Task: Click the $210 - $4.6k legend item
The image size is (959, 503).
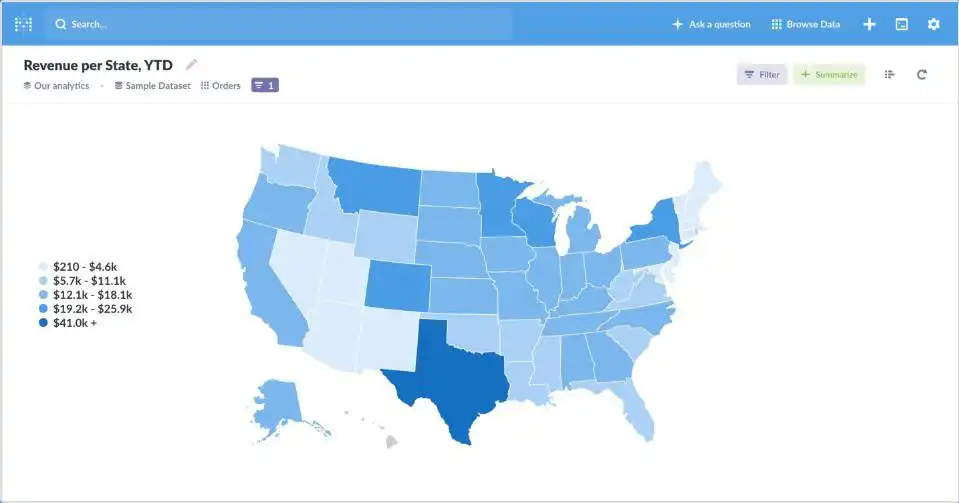Action: pos(84,267)
